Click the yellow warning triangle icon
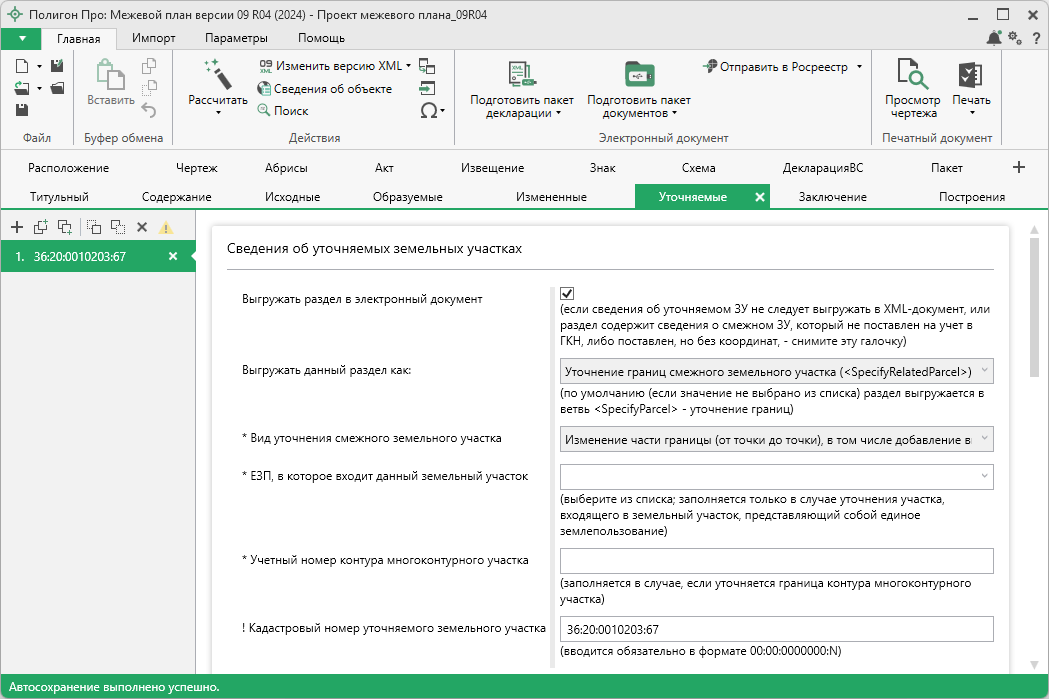Image resolution: width=1049 pixels, height=699 pixels. 166,227
